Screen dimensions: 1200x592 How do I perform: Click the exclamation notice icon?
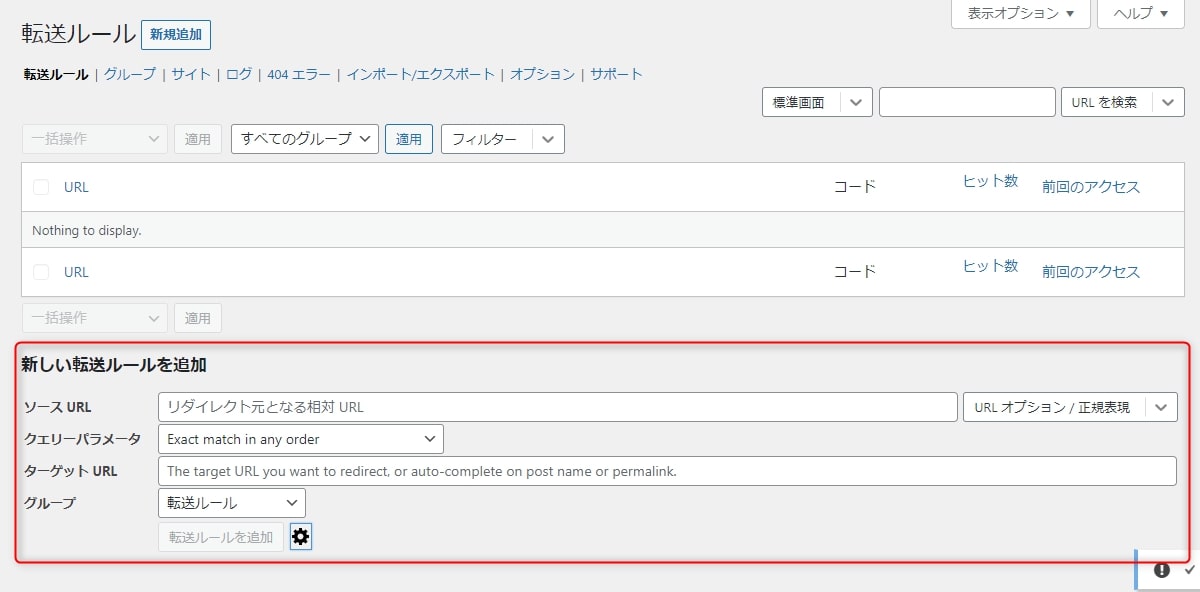[x=1161, y=570]
